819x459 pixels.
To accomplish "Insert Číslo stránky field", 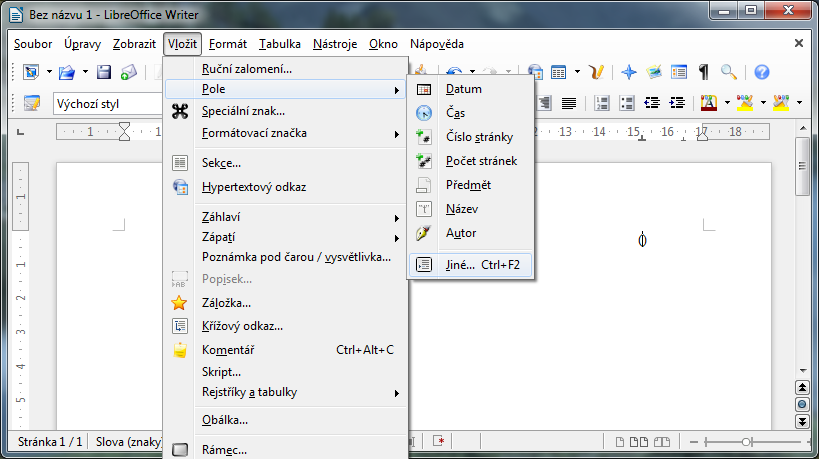I will 471,137.
